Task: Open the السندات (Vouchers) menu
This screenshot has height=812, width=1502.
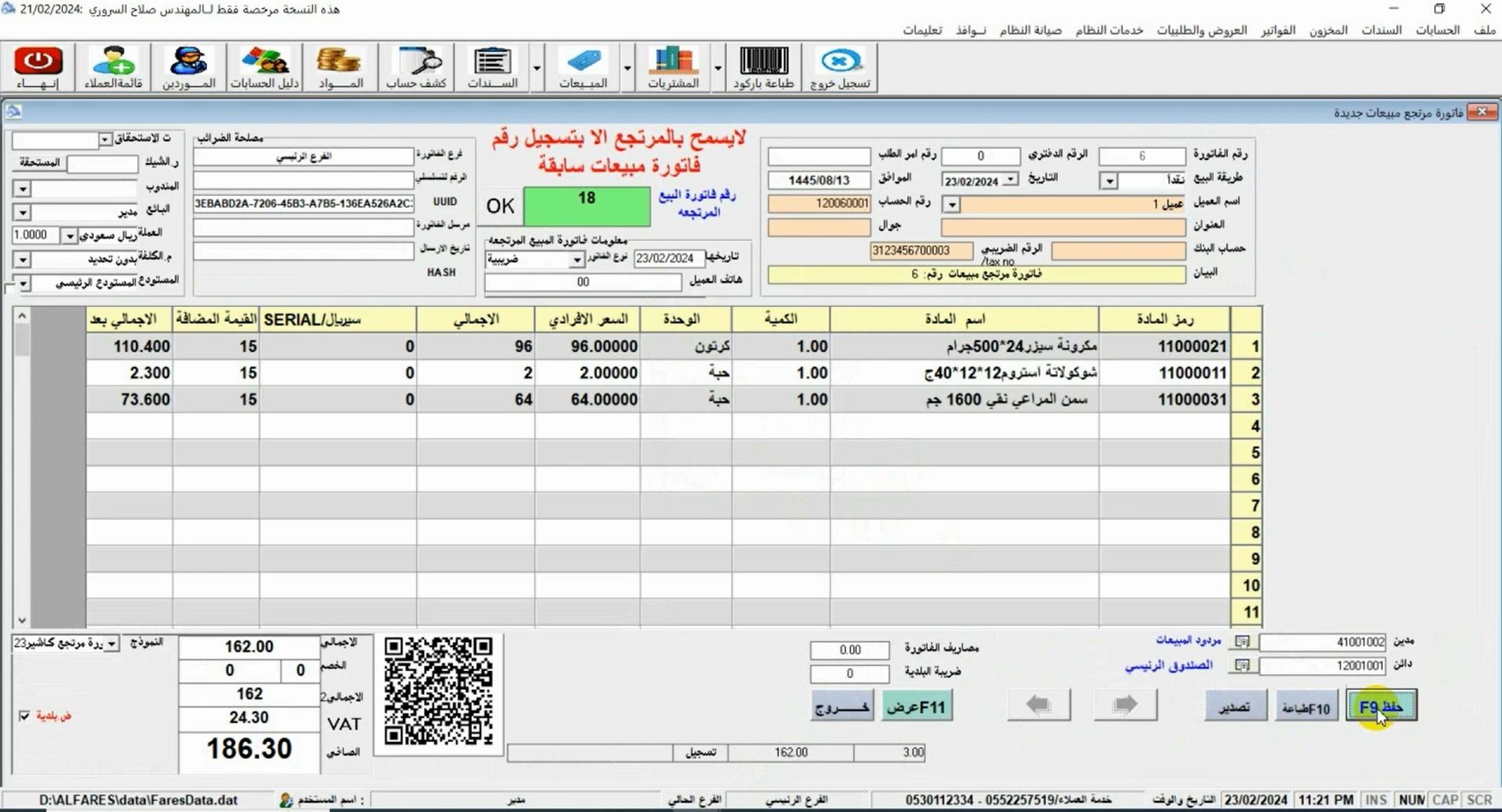Action: (1381, 30)
